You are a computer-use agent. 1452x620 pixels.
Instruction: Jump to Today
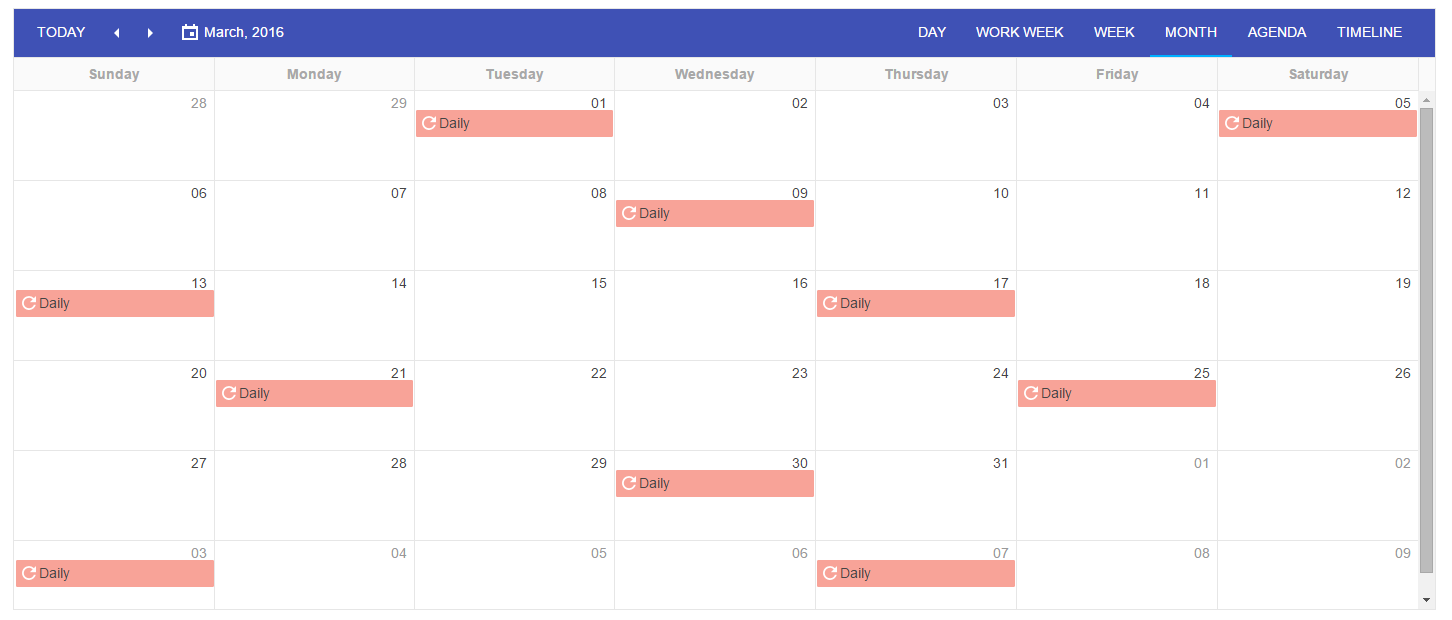pyautogui.click(x=61, y=32)
